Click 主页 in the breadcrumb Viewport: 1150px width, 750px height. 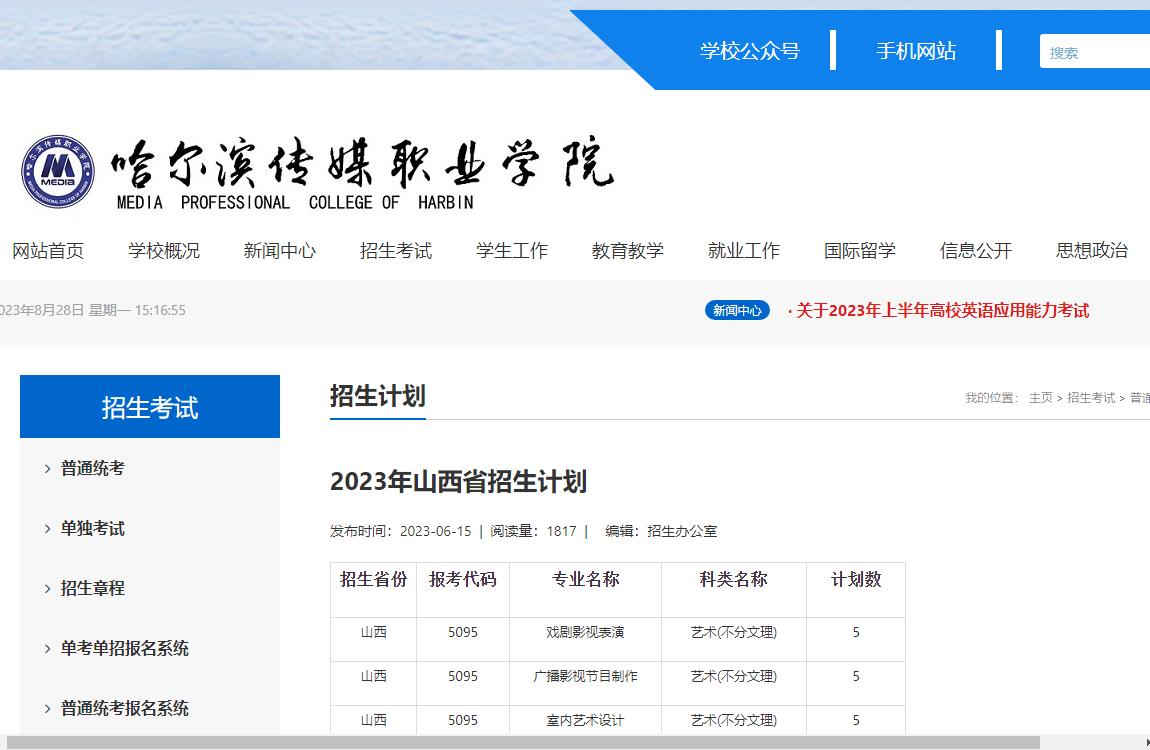pyautogui.click(x=1041, y=397)
